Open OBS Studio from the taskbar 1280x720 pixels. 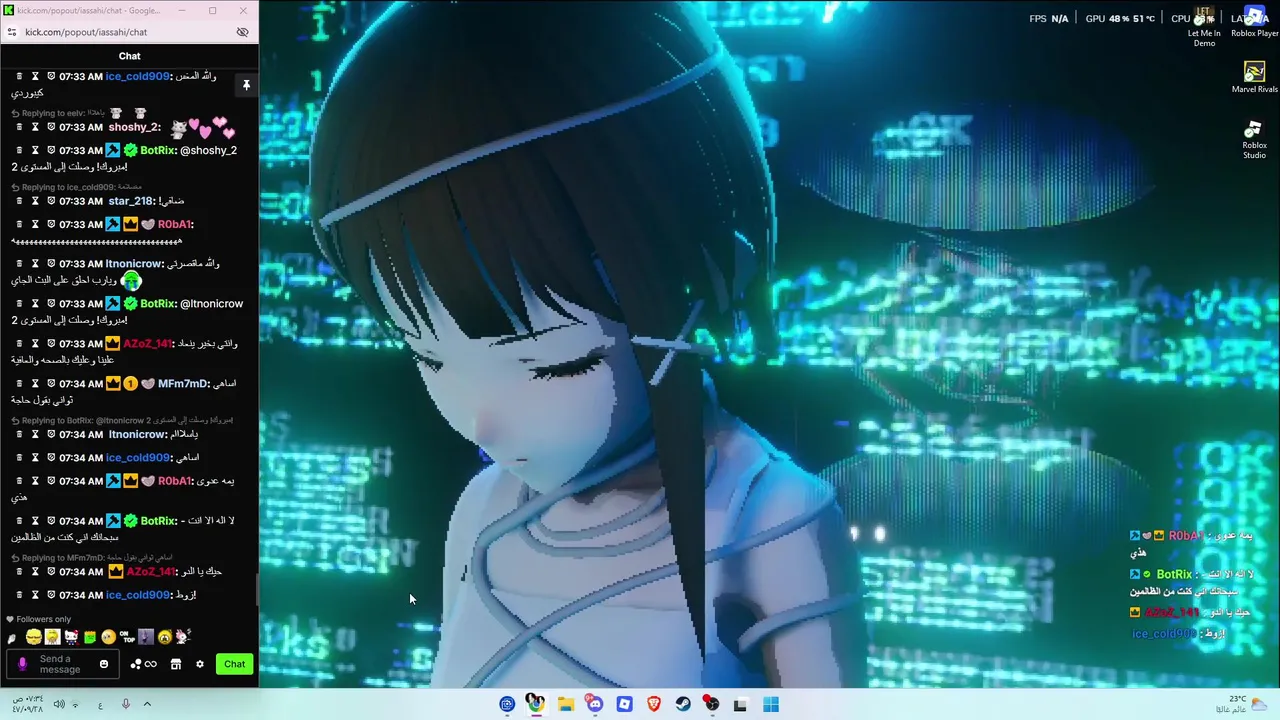[x=712, y=704]
